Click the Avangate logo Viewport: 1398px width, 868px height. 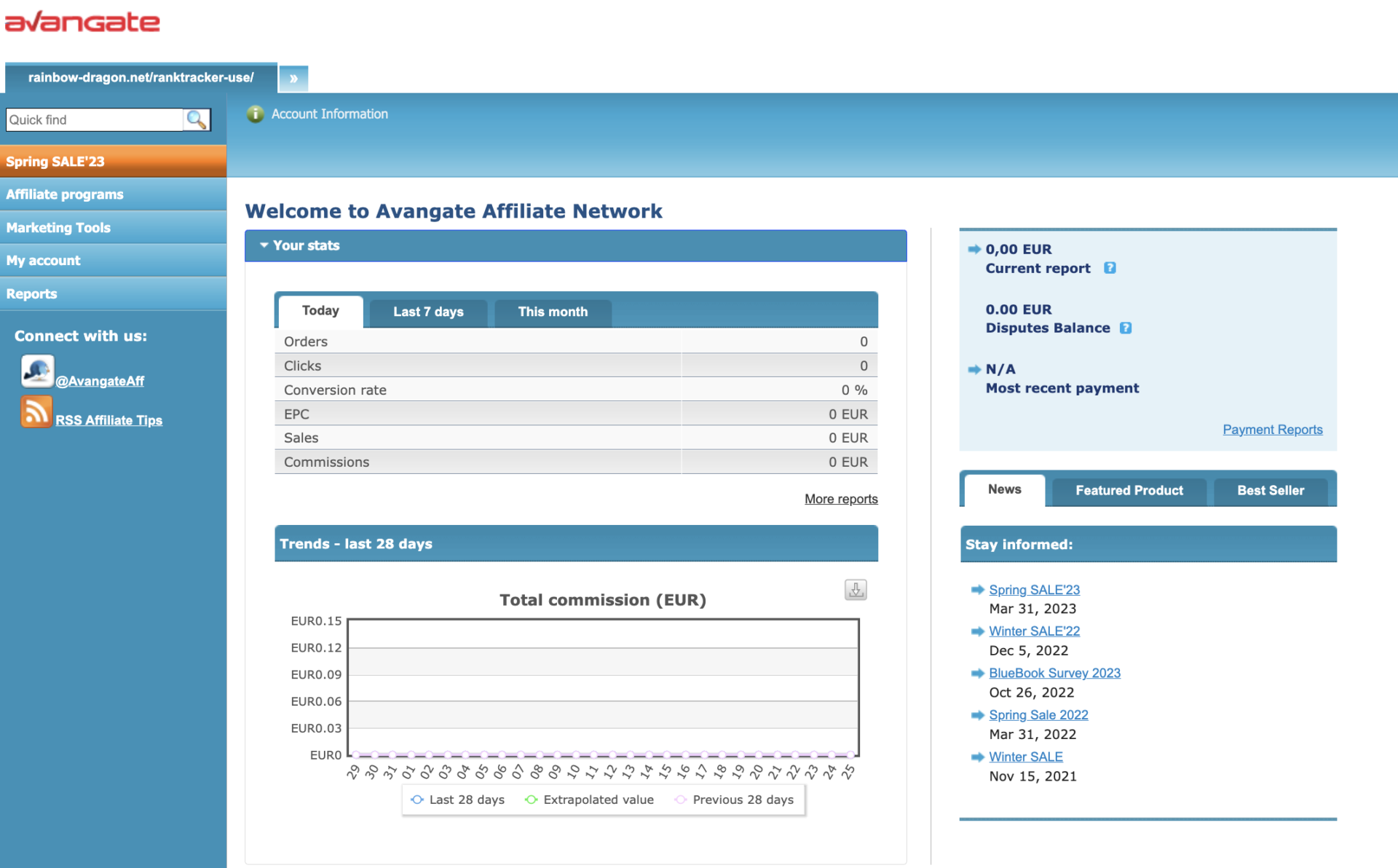pyautogui.click(x=82, y=22)
